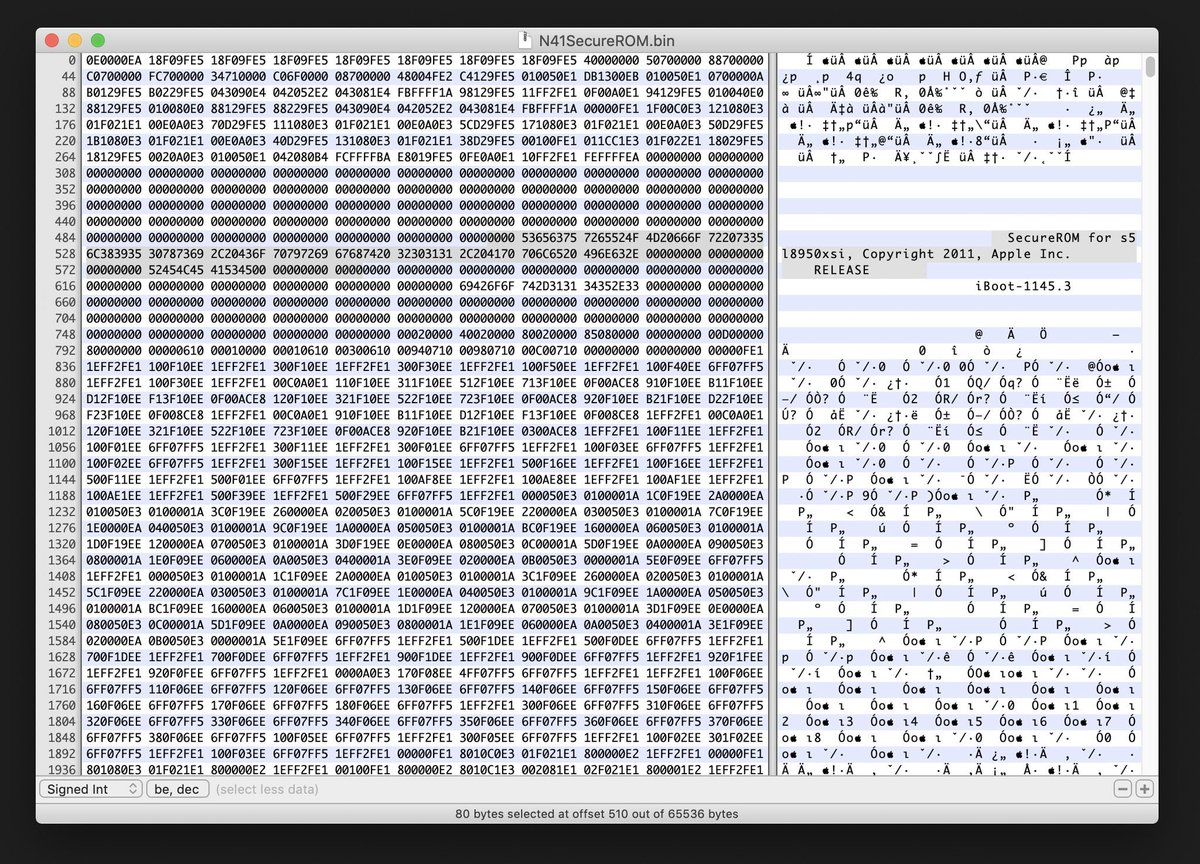The width and height of the screenshot is (1200, 864).
Task: Click hex group 1B1080E3 at start of row 220
Action: click(x=115, y=141)
